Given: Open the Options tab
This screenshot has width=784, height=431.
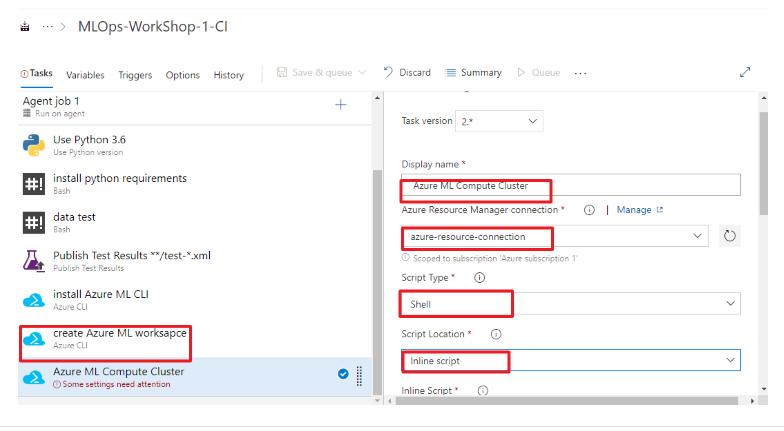Looking at the screenshot, I should [182, 75].
